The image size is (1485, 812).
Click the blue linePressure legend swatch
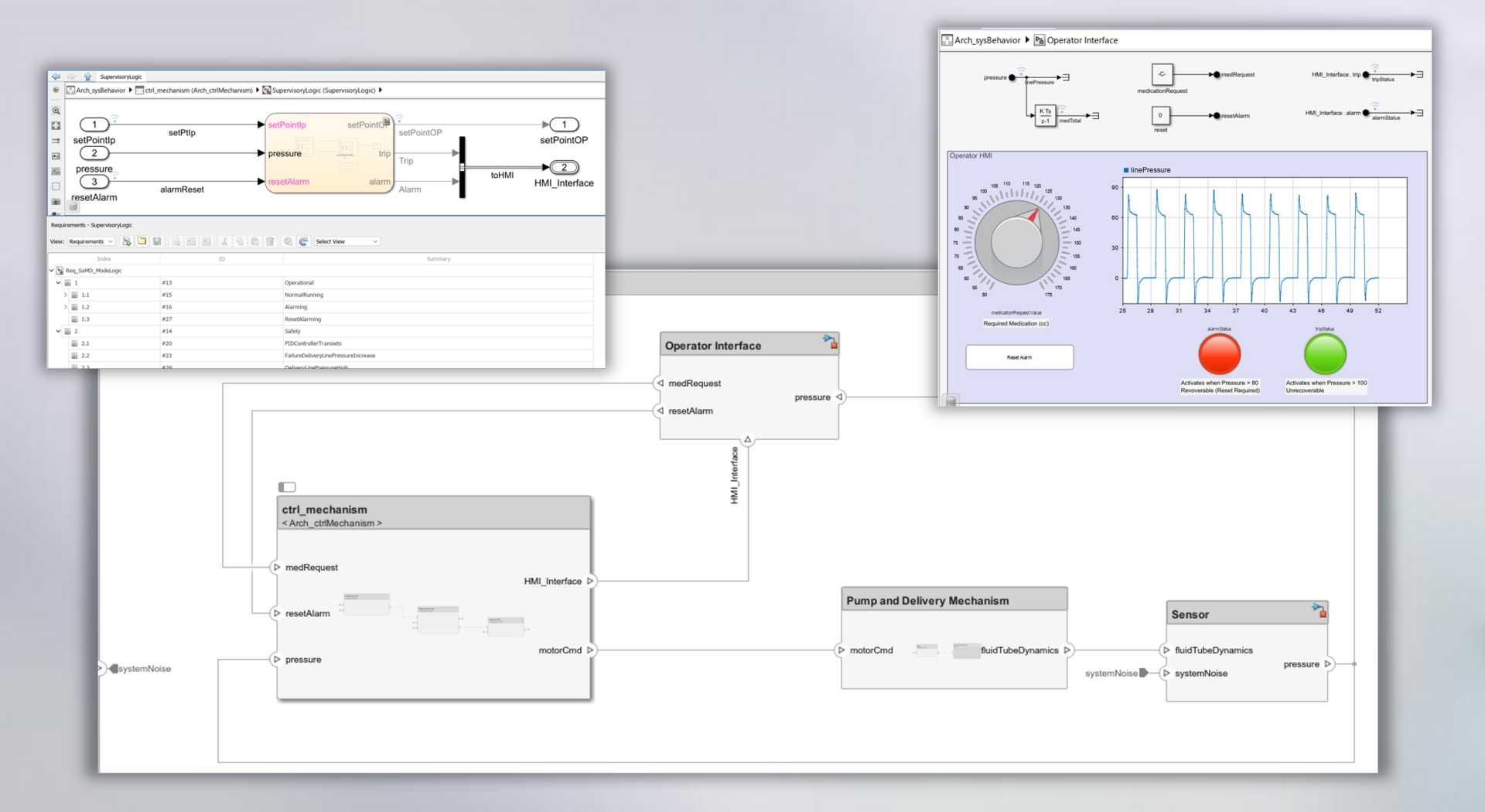1126,169
